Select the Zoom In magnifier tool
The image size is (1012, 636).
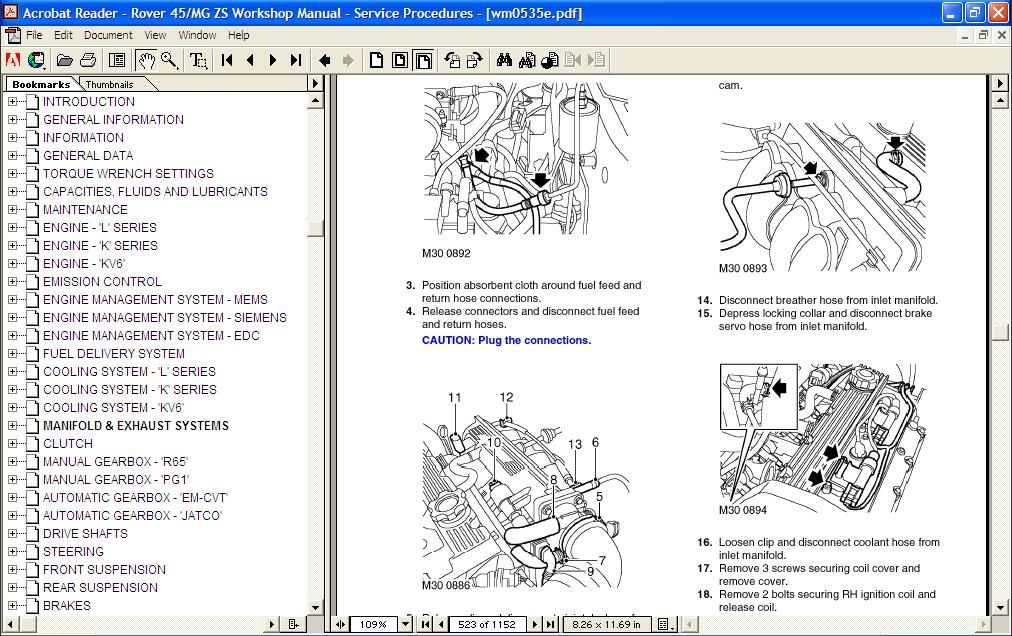(x=169, y=61)
